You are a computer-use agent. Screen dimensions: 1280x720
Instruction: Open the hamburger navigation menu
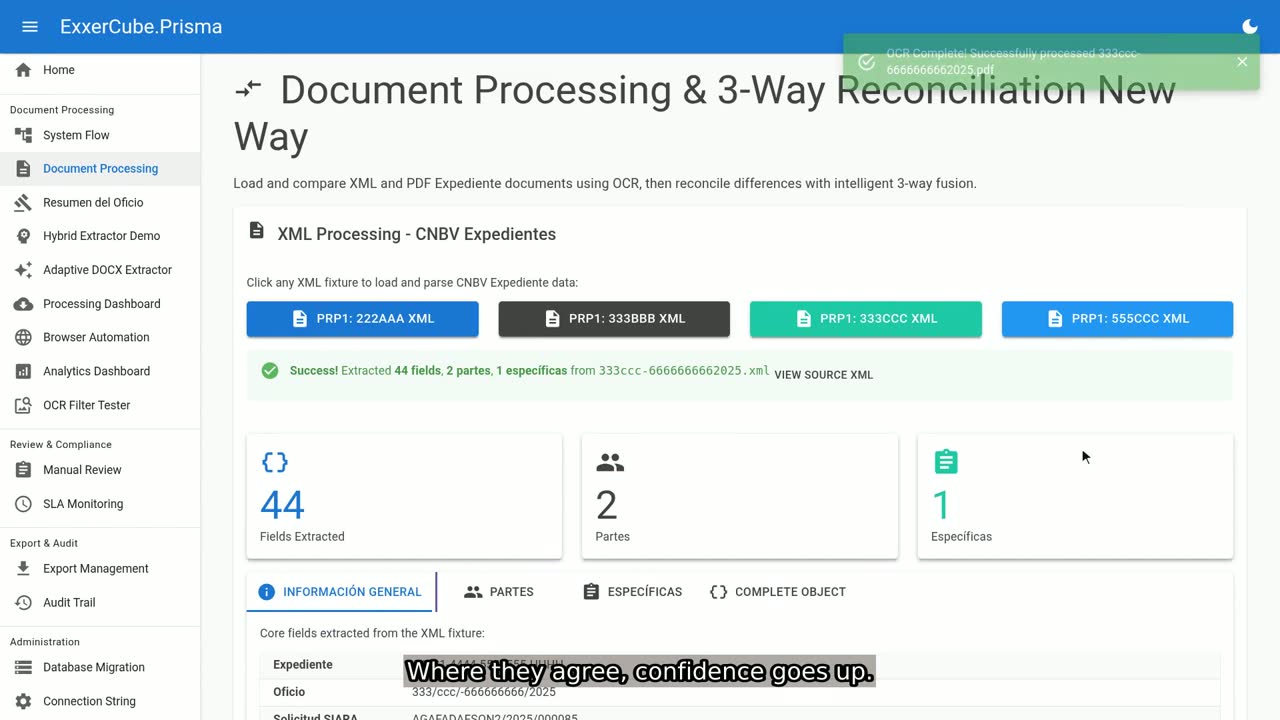pos(30,27)
